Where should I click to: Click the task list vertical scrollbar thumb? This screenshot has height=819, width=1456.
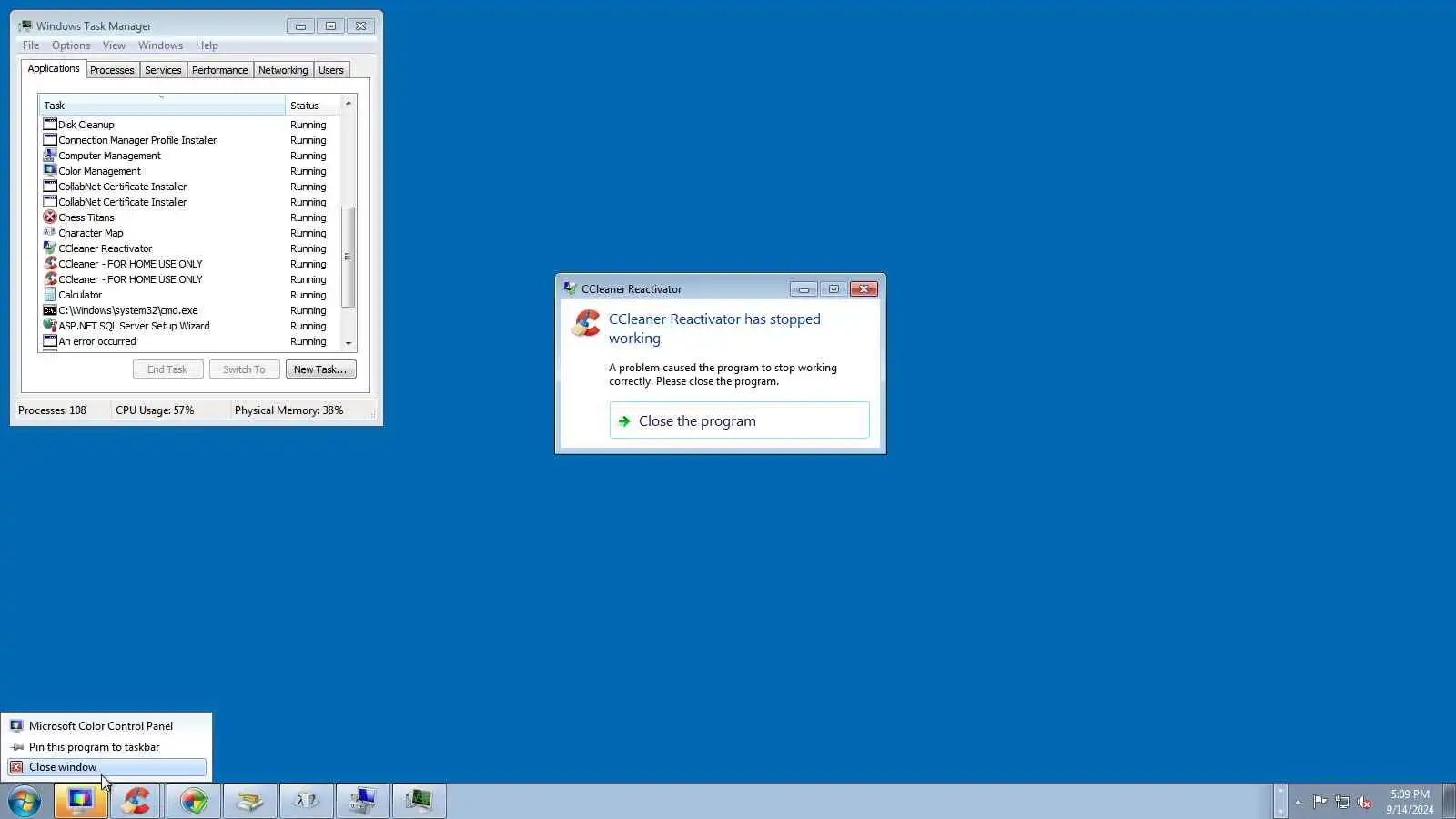tap(348, 257)
